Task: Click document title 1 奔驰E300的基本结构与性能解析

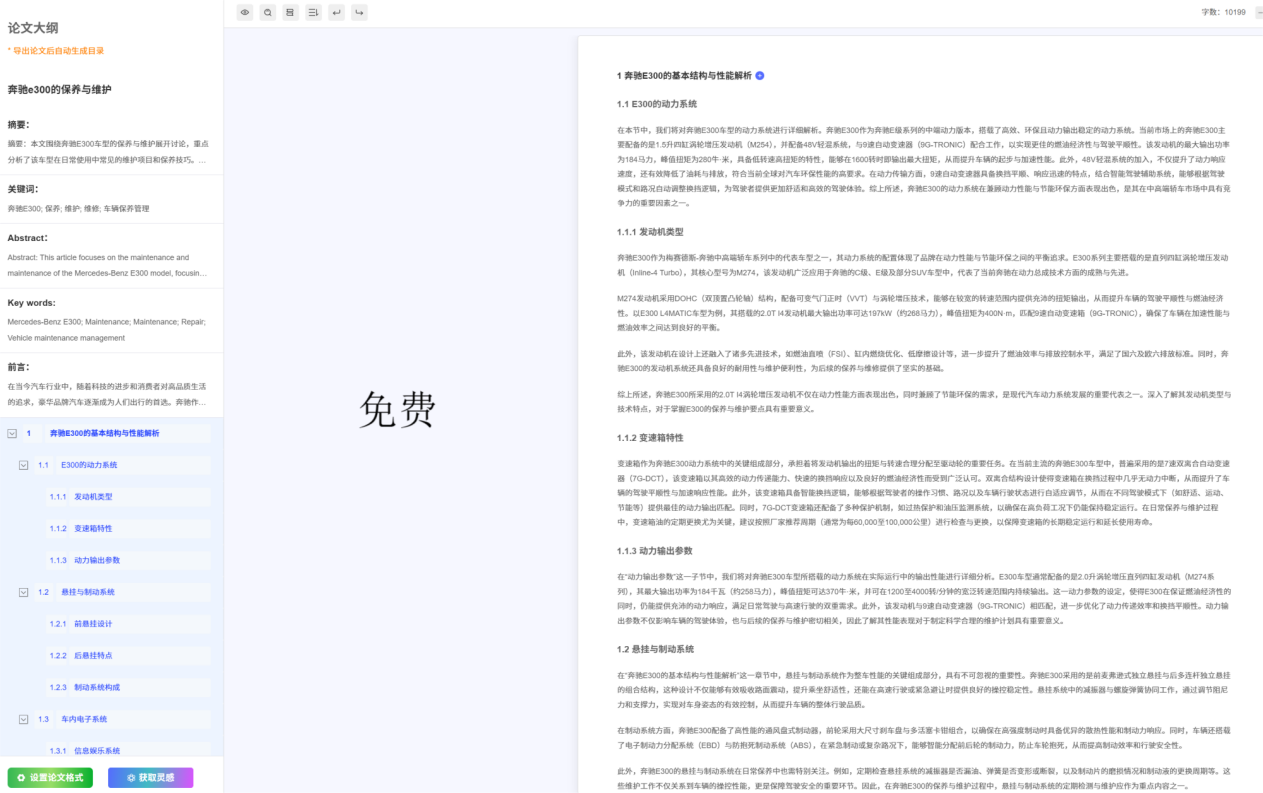Action: pyautogui.click(x=684, y=76)
